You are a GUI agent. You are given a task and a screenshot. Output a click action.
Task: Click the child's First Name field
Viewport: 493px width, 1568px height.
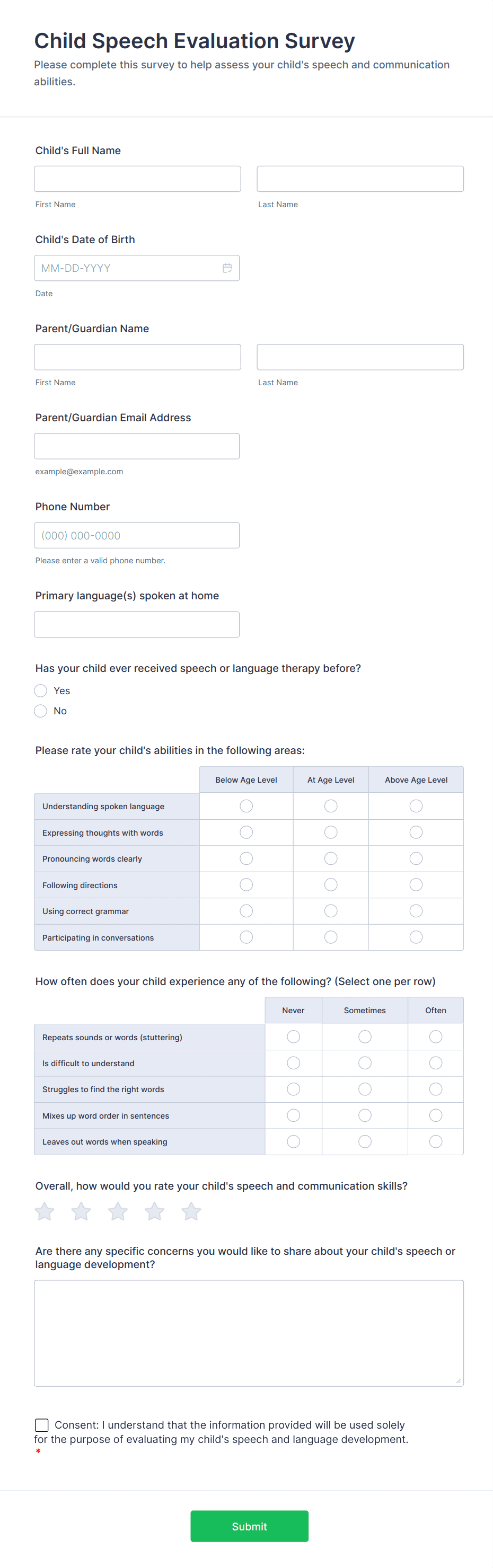[137, 179]
